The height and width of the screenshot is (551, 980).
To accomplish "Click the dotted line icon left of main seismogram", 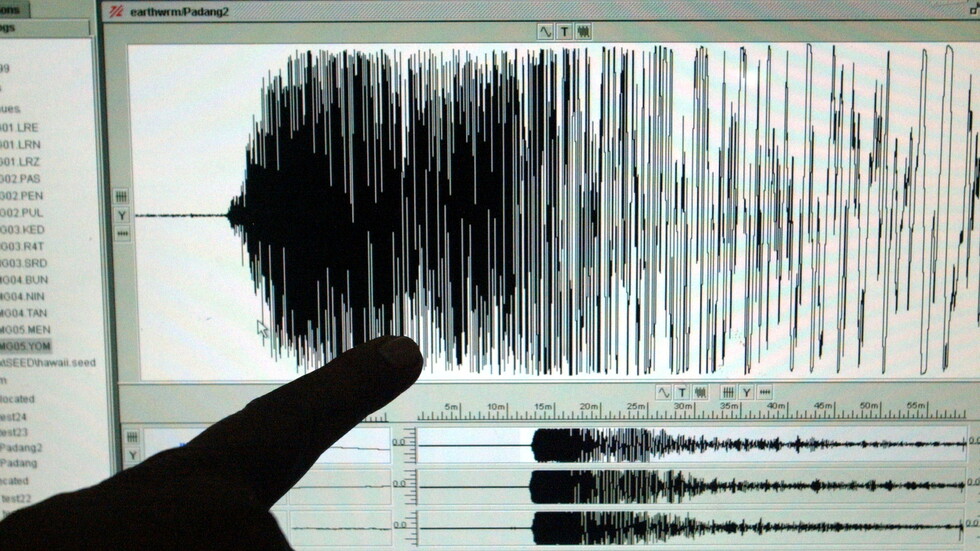I will [x=121, y=234].
